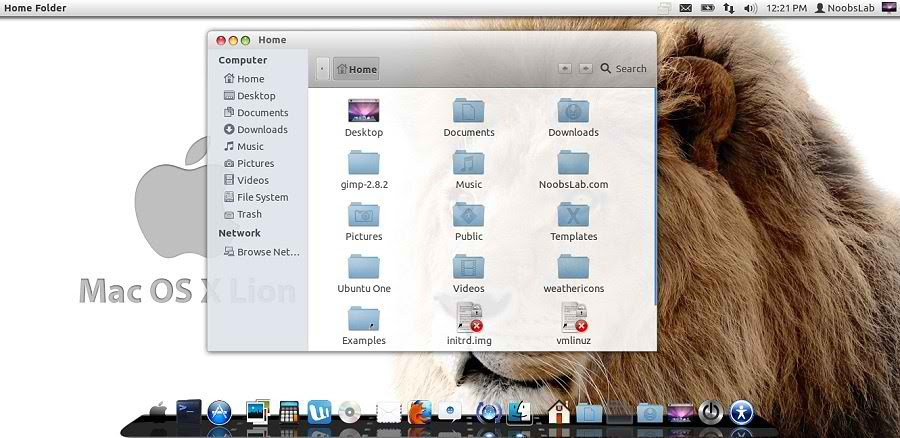The image size is (900, 438).
Task: Click the faded windows icon in top panel
Action: (664, 8)
